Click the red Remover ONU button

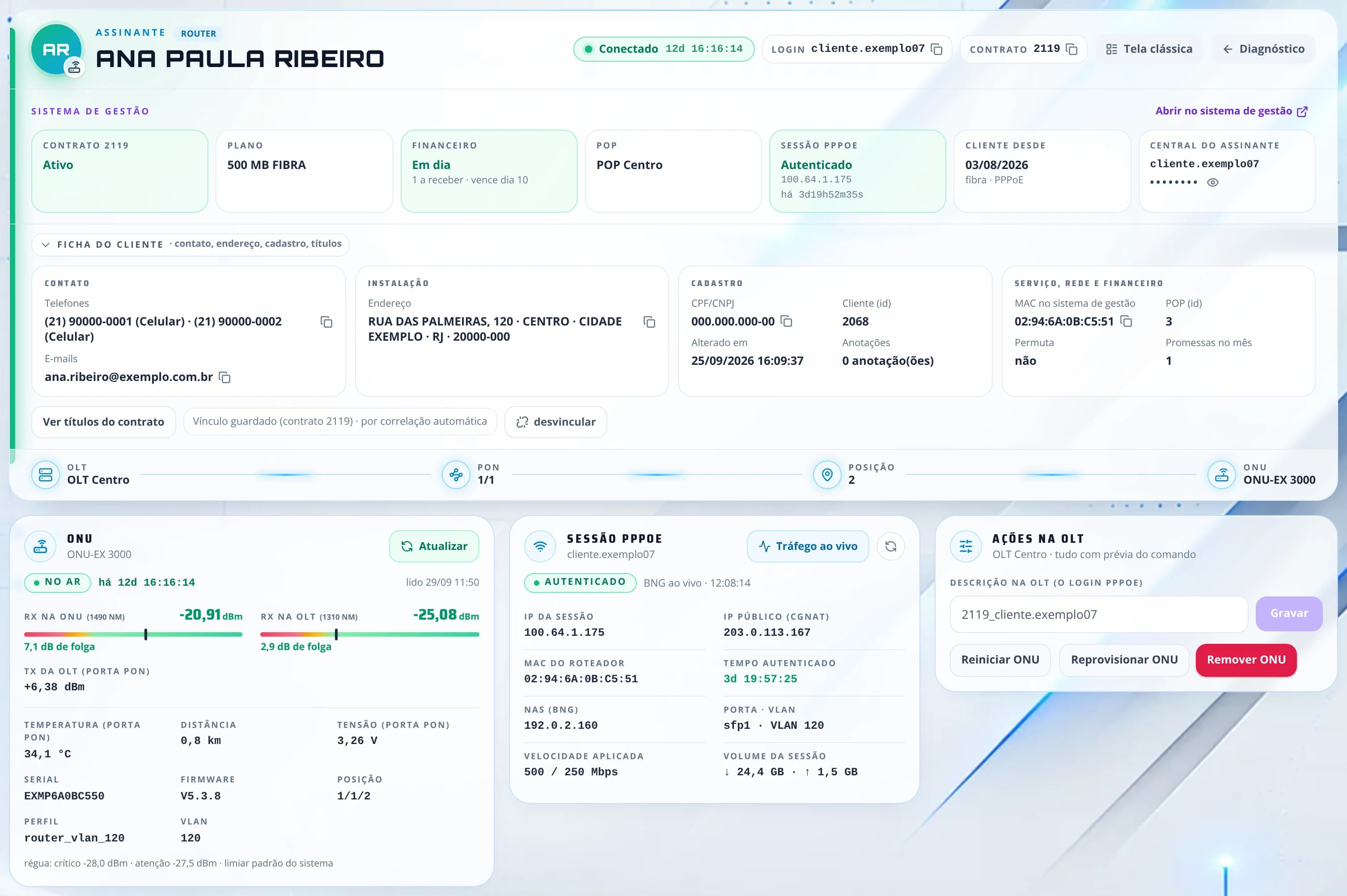(1246, 660)
